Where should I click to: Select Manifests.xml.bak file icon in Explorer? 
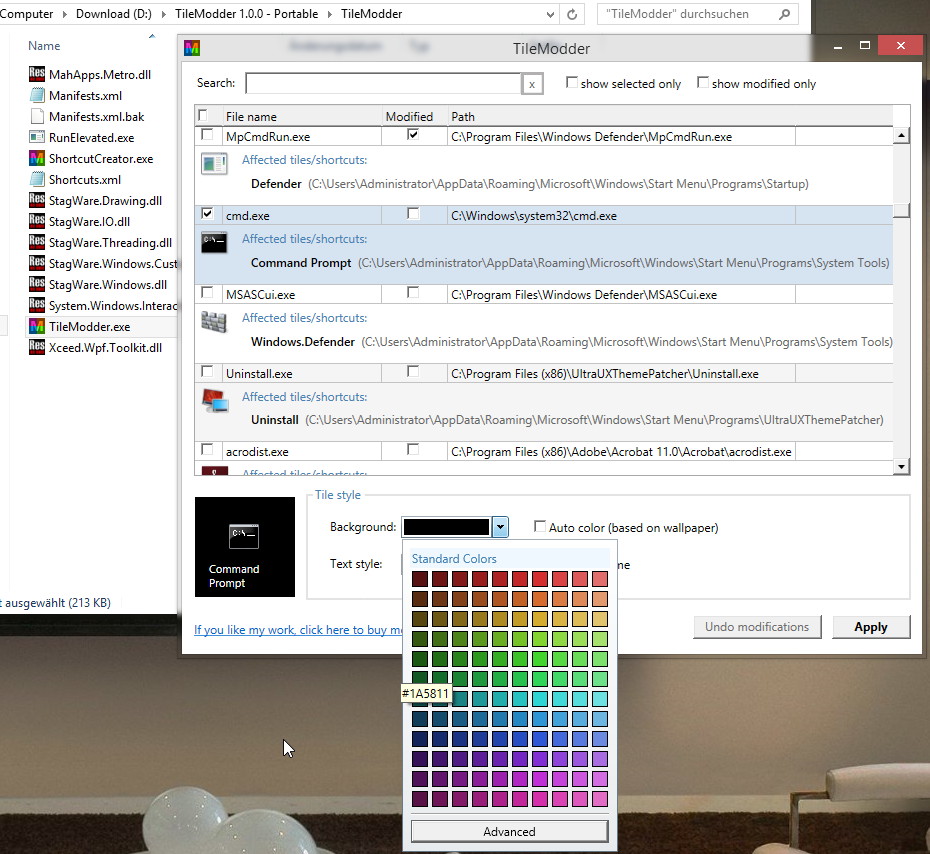[x=37, y=116]
